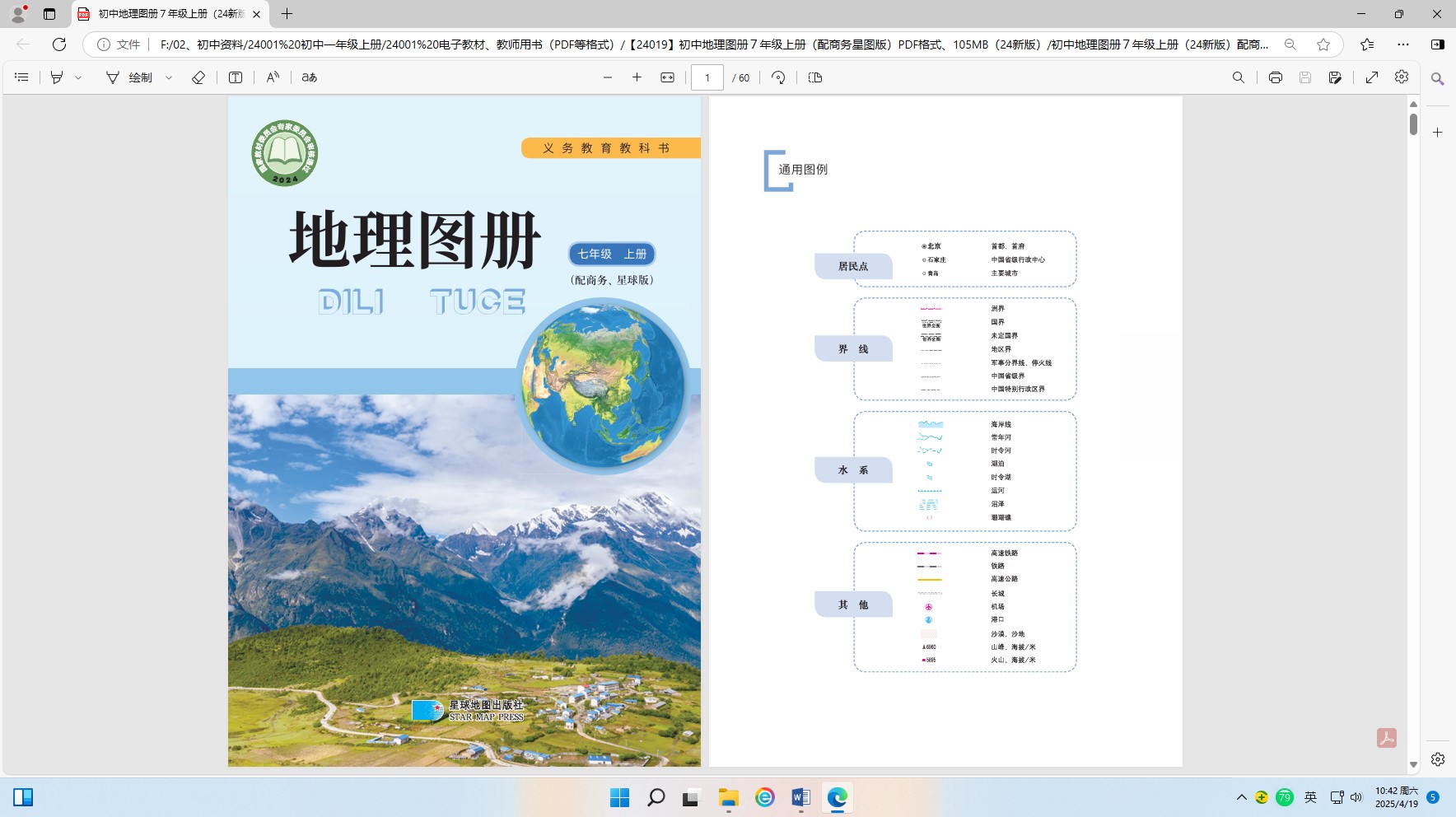Image resolution: width=1456 pixels, height=817 pixels.
Task: Toggle fit to width view
Action: coord(668,77)
